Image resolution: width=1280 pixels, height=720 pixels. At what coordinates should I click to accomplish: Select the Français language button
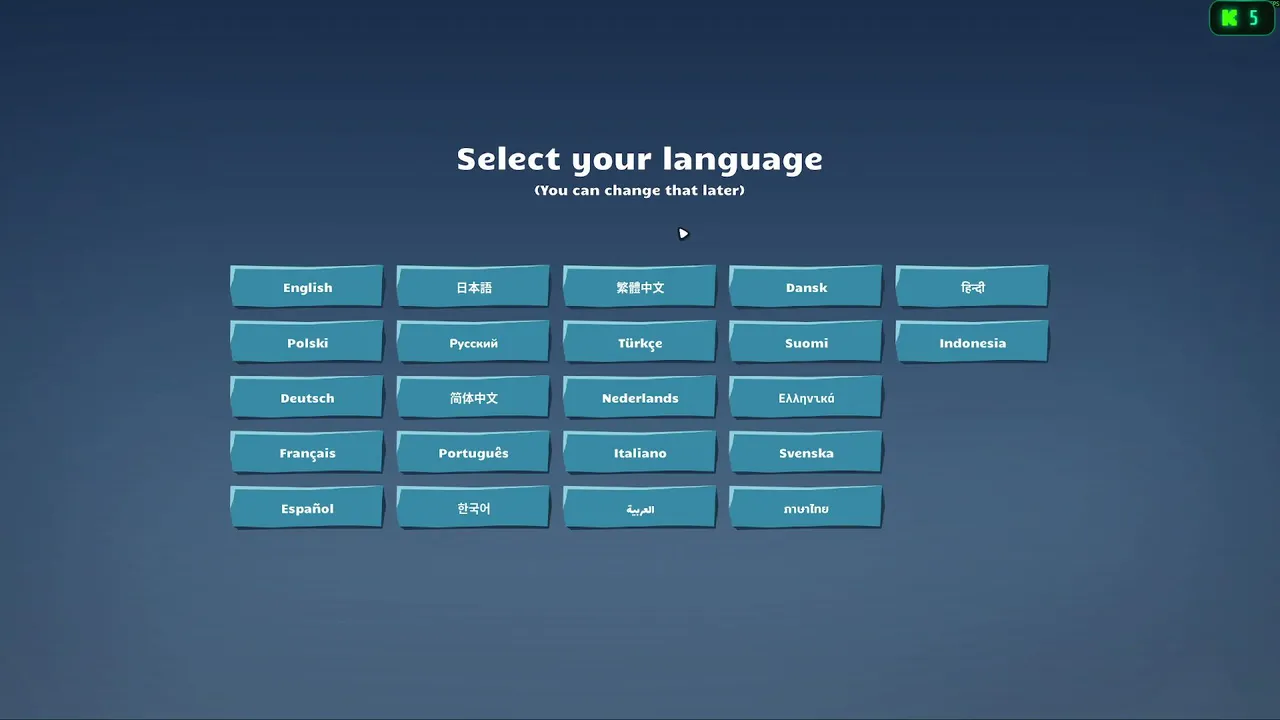[307, 453]
